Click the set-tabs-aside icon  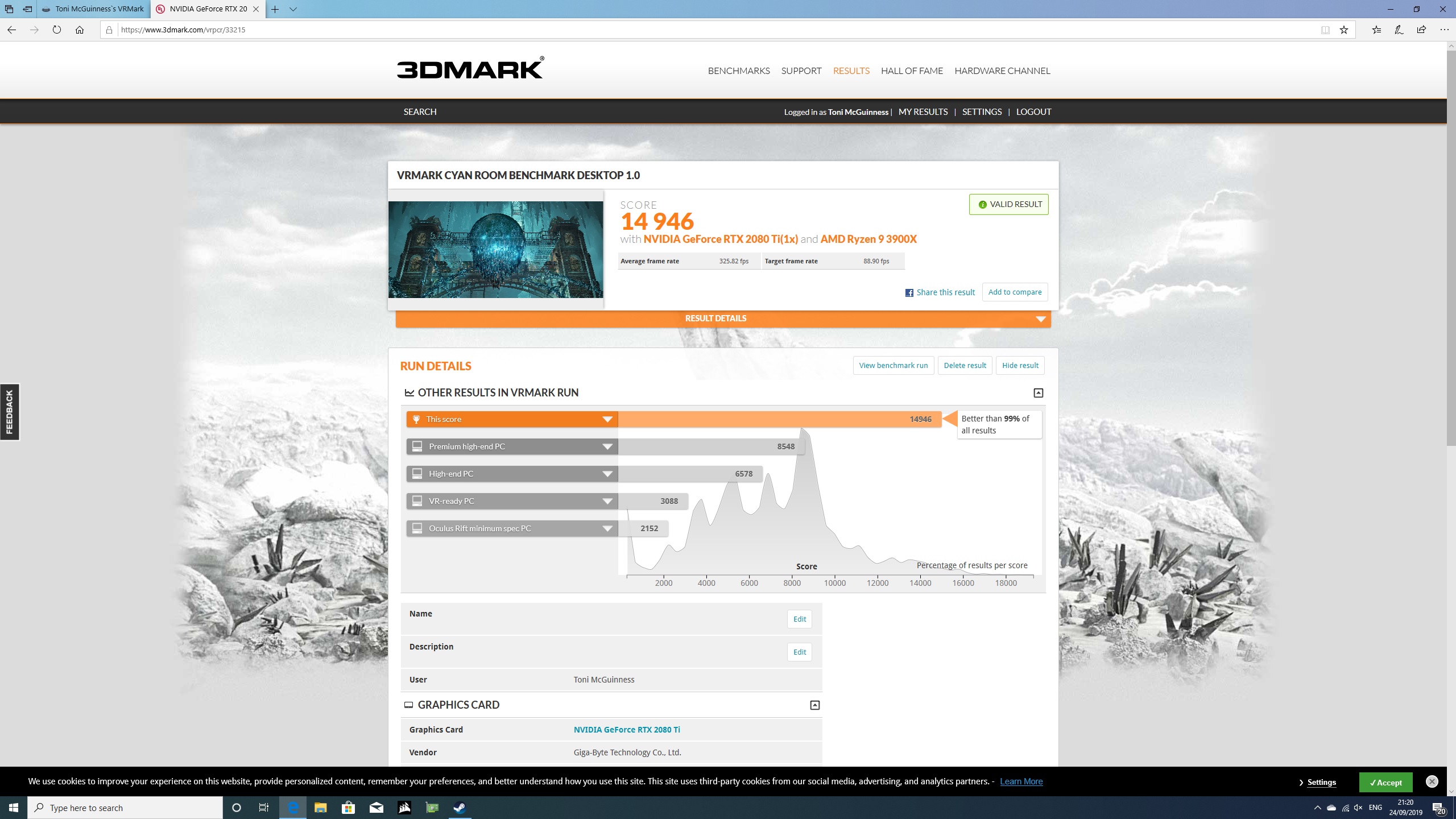point(27,9)
